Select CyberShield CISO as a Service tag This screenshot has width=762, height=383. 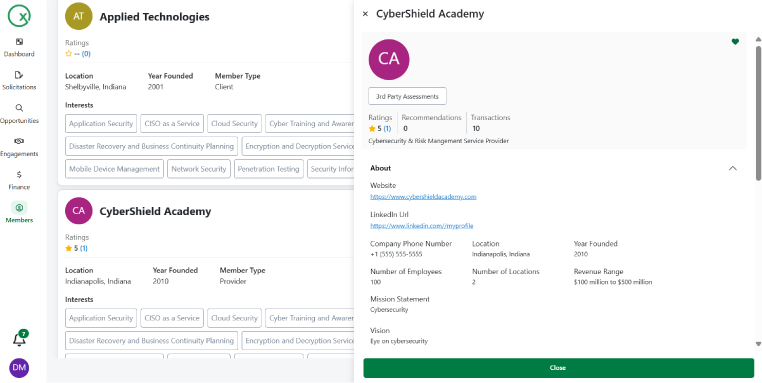pyautogui.click(x=172, y=318)
